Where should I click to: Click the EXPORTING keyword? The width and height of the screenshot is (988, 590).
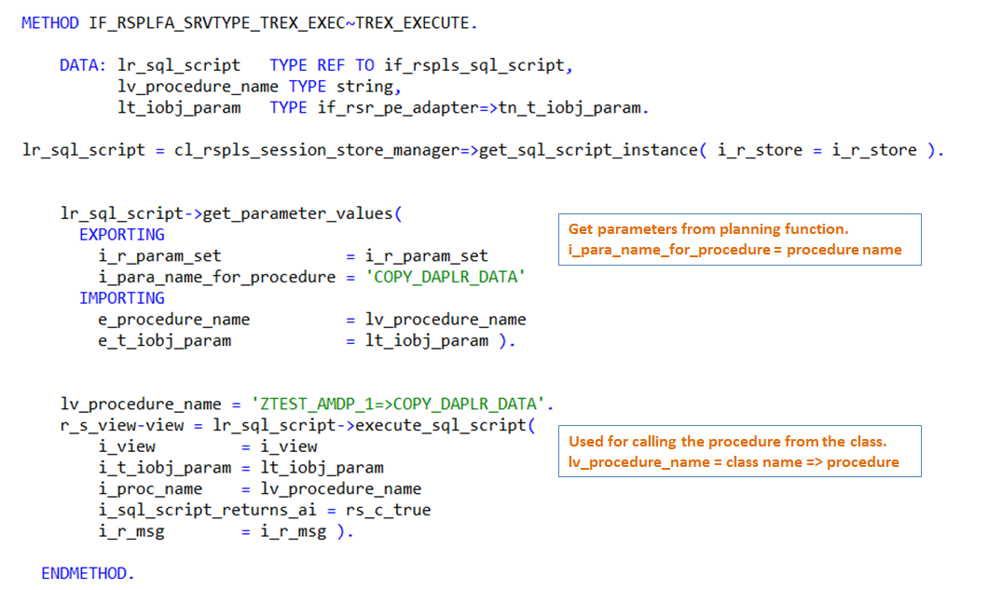[122, 235]
